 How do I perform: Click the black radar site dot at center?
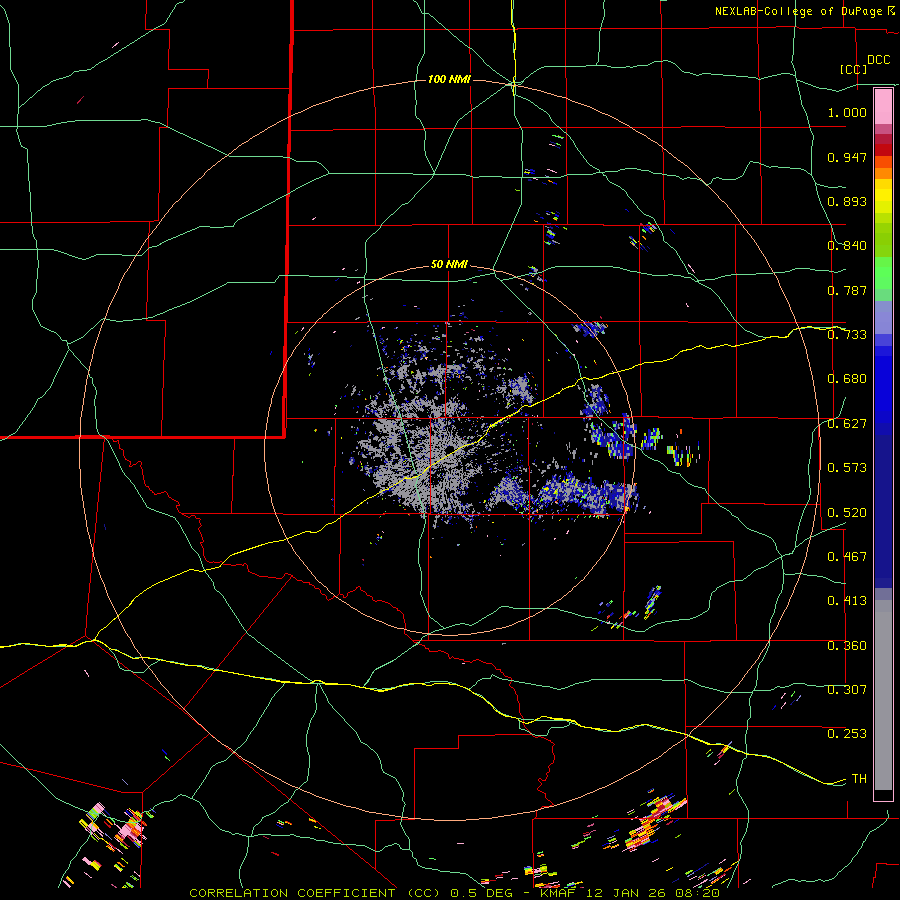click(450, 449)
